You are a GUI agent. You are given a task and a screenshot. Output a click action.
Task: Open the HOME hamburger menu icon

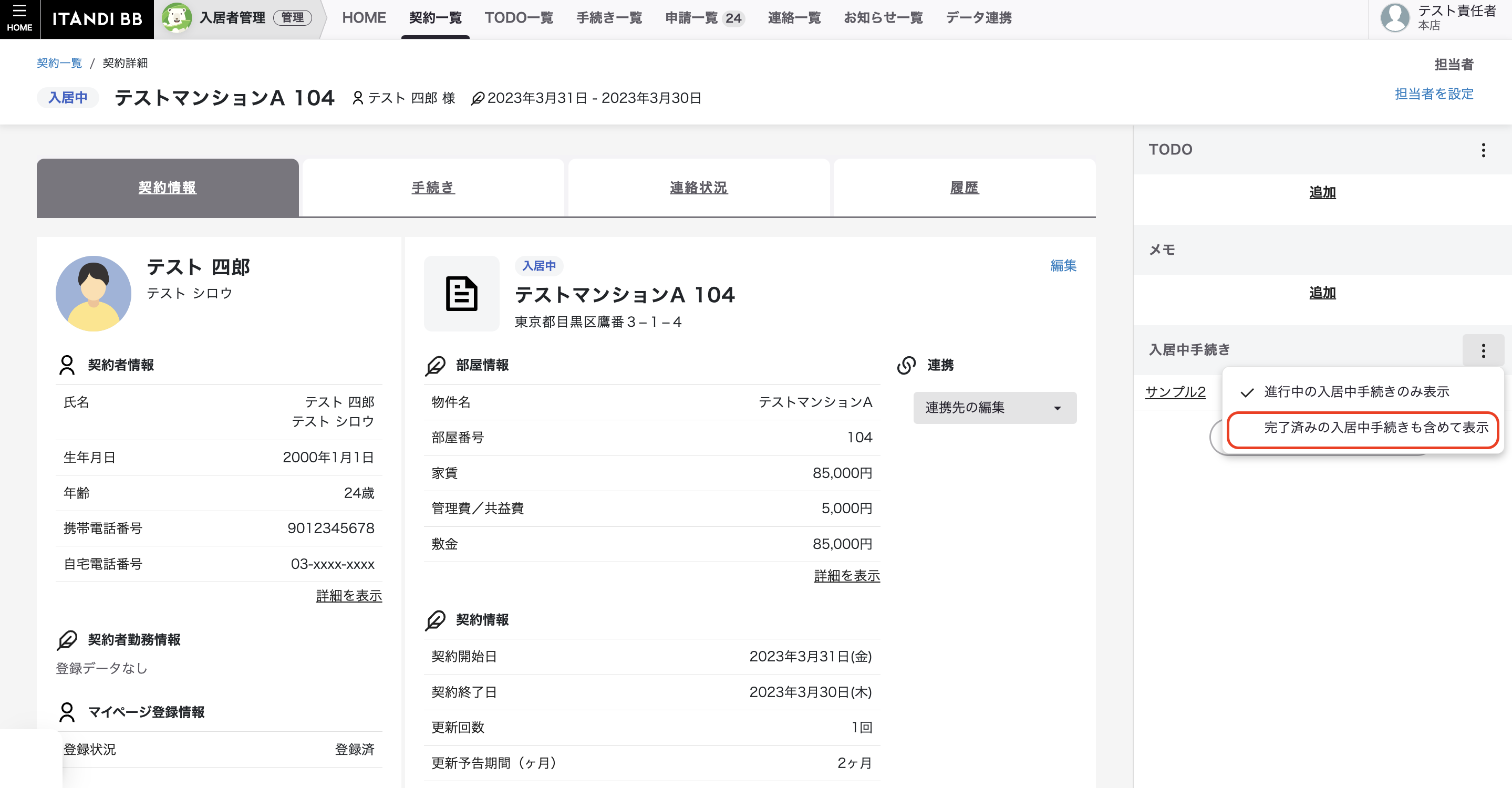point(19,18)
